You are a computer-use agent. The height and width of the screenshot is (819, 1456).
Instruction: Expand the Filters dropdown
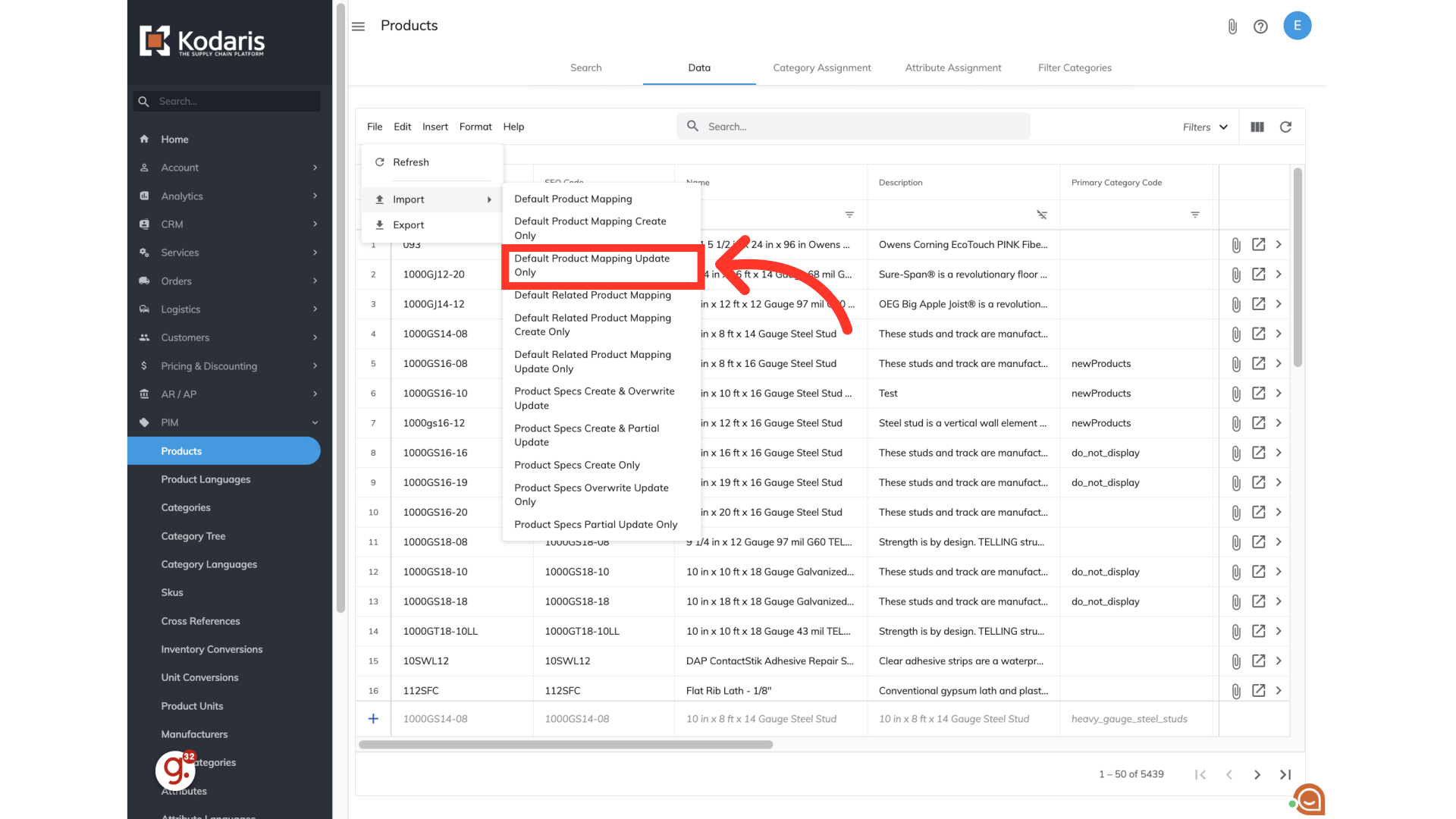pos(1205,127)
